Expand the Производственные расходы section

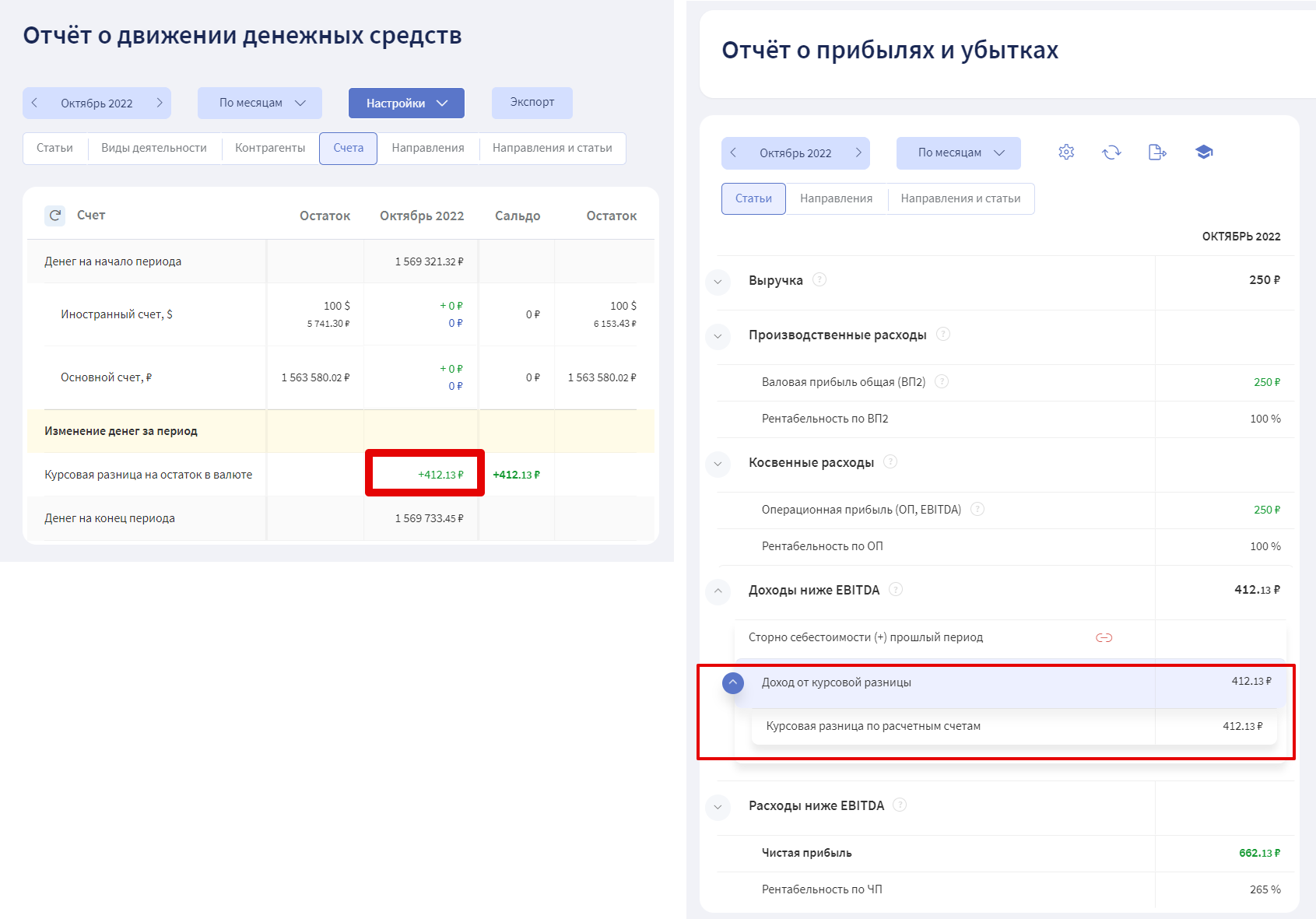point(718,336)
